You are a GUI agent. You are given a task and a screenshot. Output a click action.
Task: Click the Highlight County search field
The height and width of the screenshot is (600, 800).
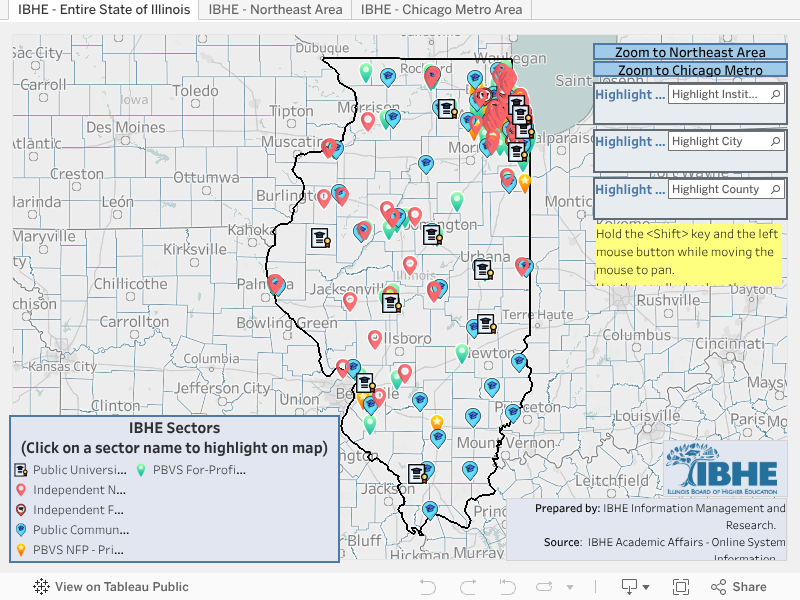pyautogui.click(x=716, y=190)
